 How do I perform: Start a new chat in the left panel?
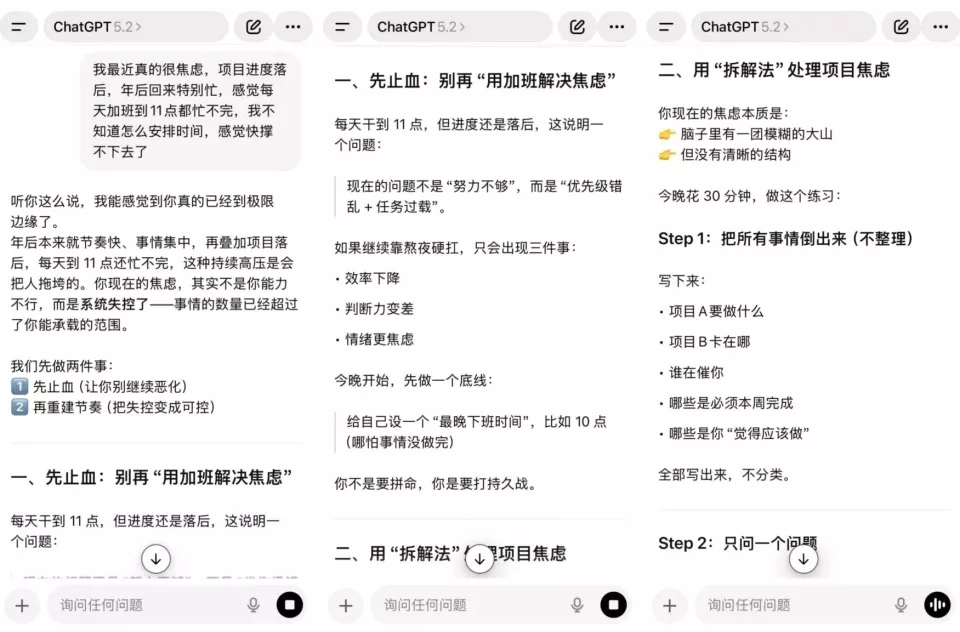[x=254, y=27]
